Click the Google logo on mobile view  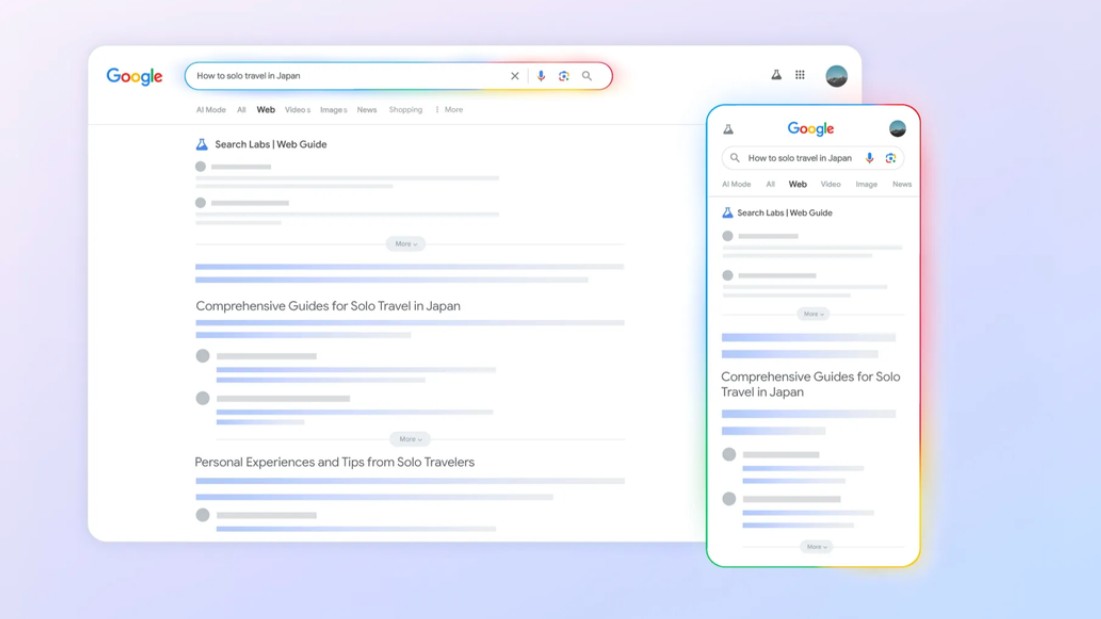coord(810,128)
